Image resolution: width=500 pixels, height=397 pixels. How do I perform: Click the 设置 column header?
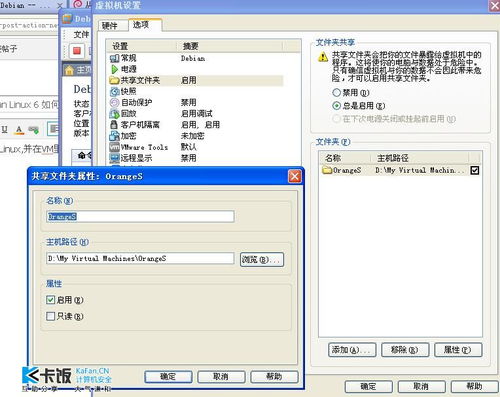142,46
